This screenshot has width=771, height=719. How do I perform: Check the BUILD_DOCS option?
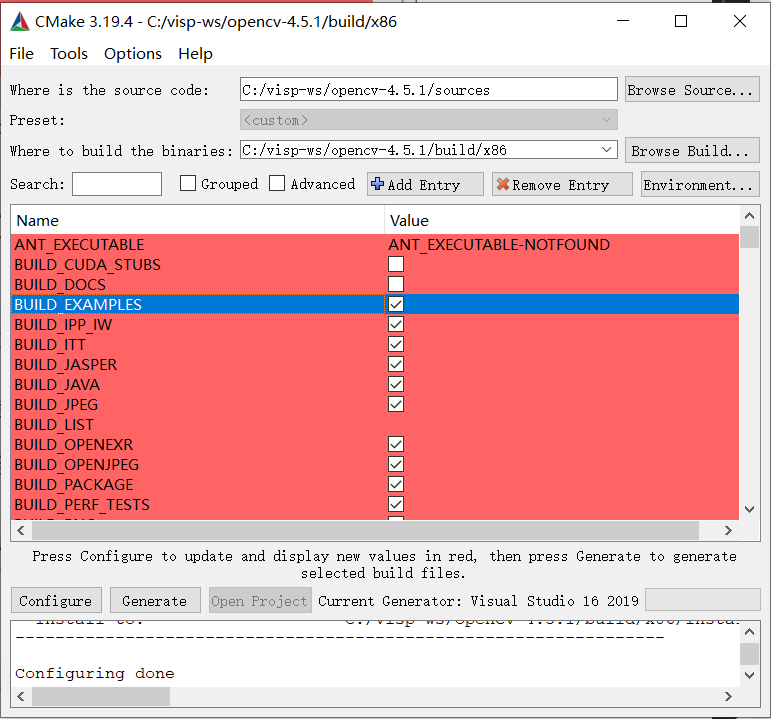pyautogui.click(x=396, y=284)
